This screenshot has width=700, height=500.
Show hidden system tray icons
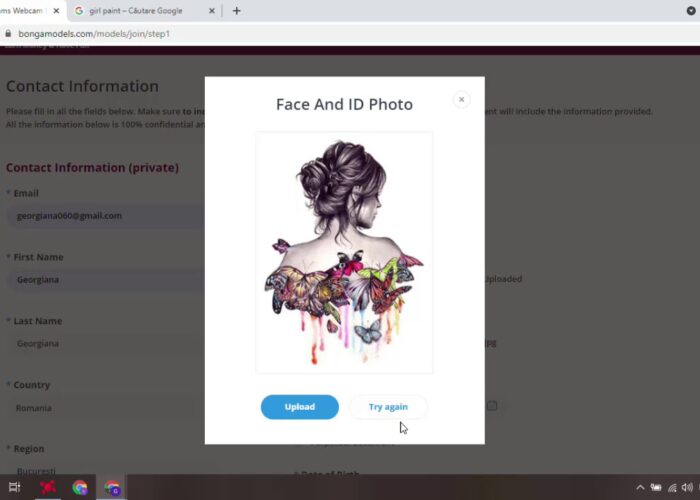640,487
